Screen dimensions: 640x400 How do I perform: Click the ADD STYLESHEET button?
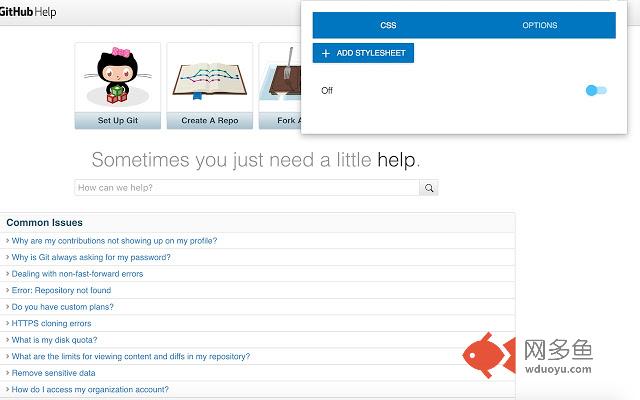pos(363,53)
